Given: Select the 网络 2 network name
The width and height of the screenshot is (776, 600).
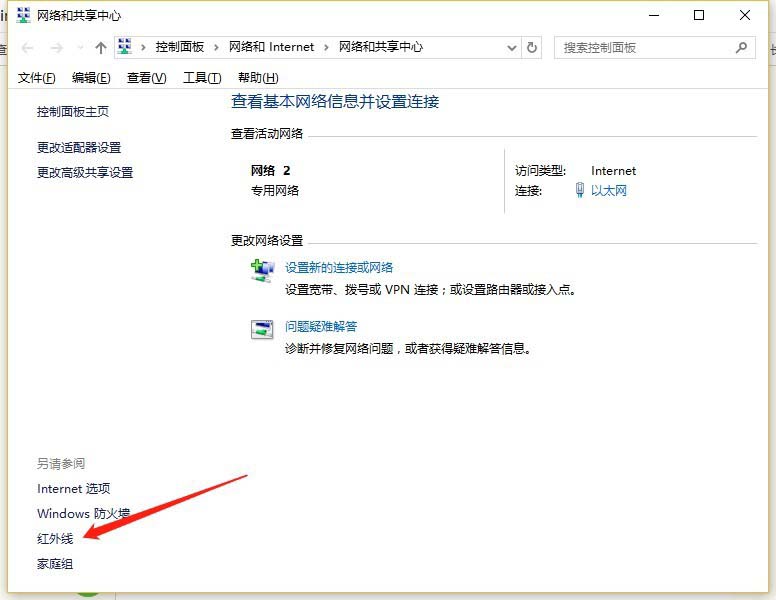Looking at the screenshot, I should tap(270, 171).
